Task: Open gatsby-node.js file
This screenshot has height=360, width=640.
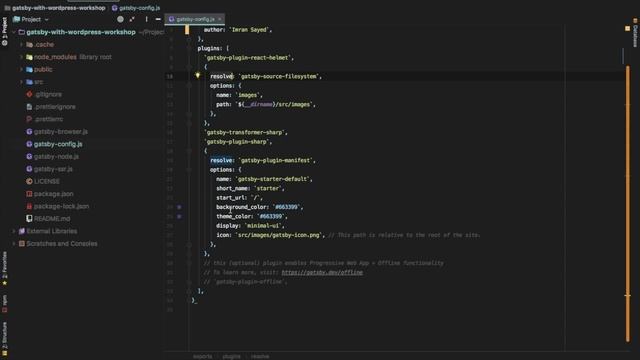Action: pos(56,156)
